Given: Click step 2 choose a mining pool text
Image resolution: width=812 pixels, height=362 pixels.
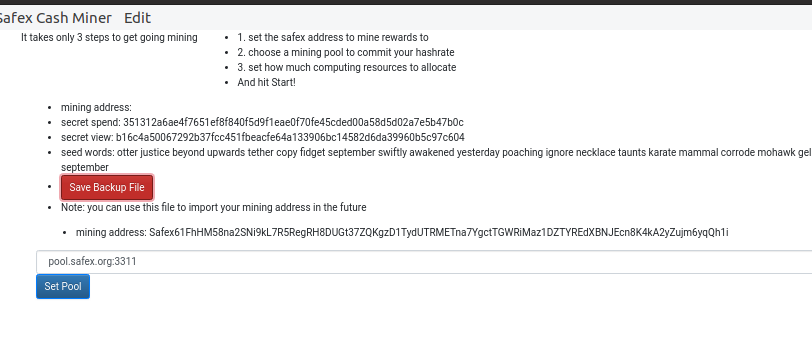Looking at the screenshot, I should pyautogui.click(x=346, y=52).
